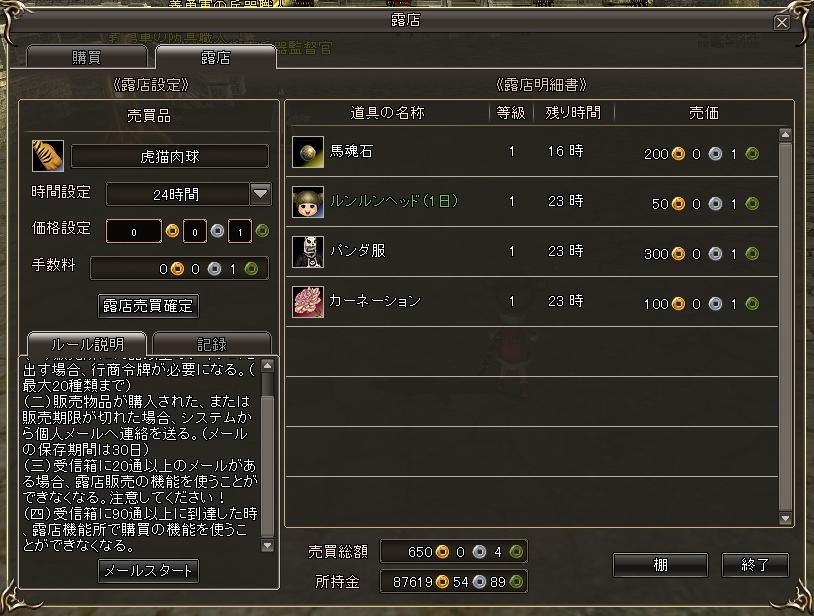Click the 棚 button
Image resolution: width=814 pixels, height=616 pixels.
click(x=660, y=565)
